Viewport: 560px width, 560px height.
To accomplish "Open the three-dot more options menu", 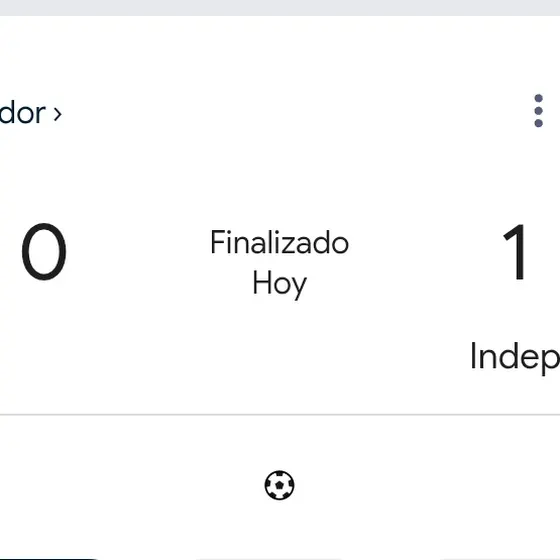I will tap(538, 111).
